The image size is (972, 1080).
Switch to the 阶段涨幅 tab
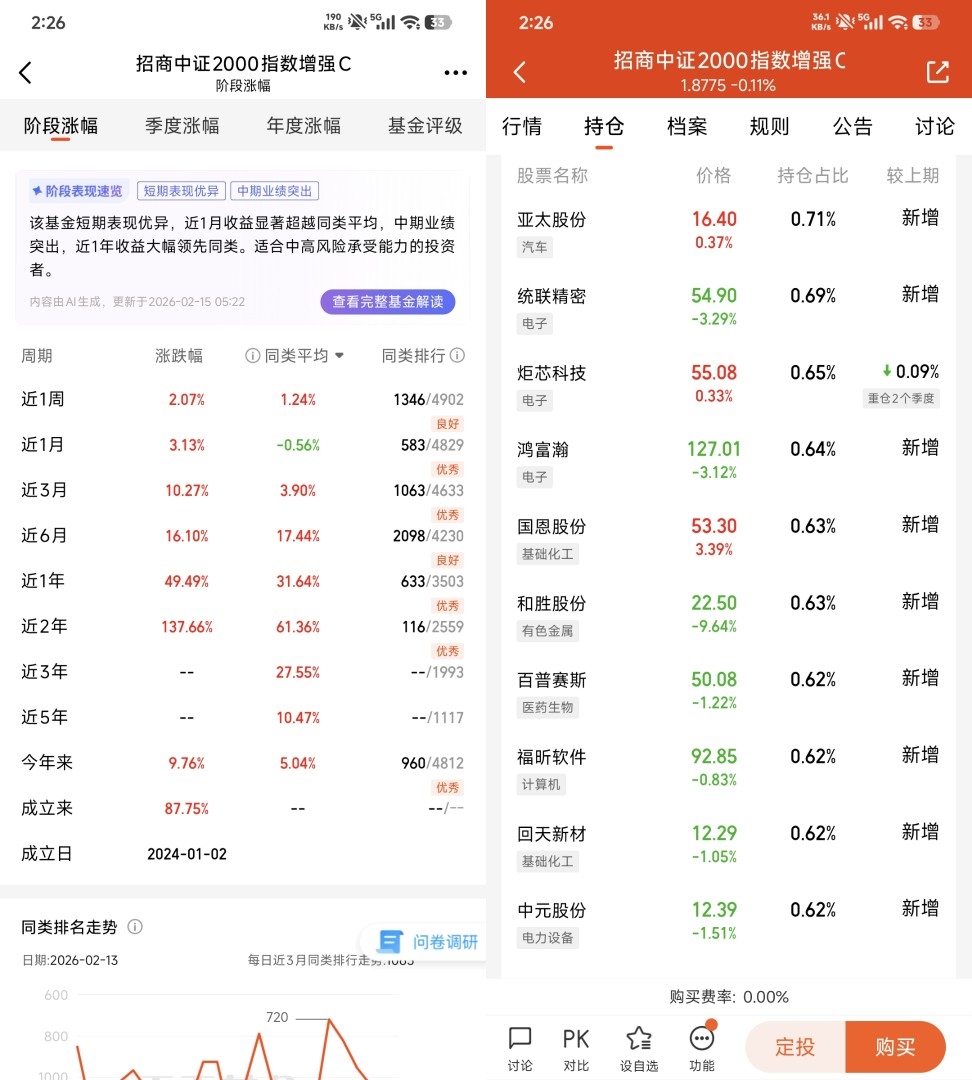tap(61, 125)
